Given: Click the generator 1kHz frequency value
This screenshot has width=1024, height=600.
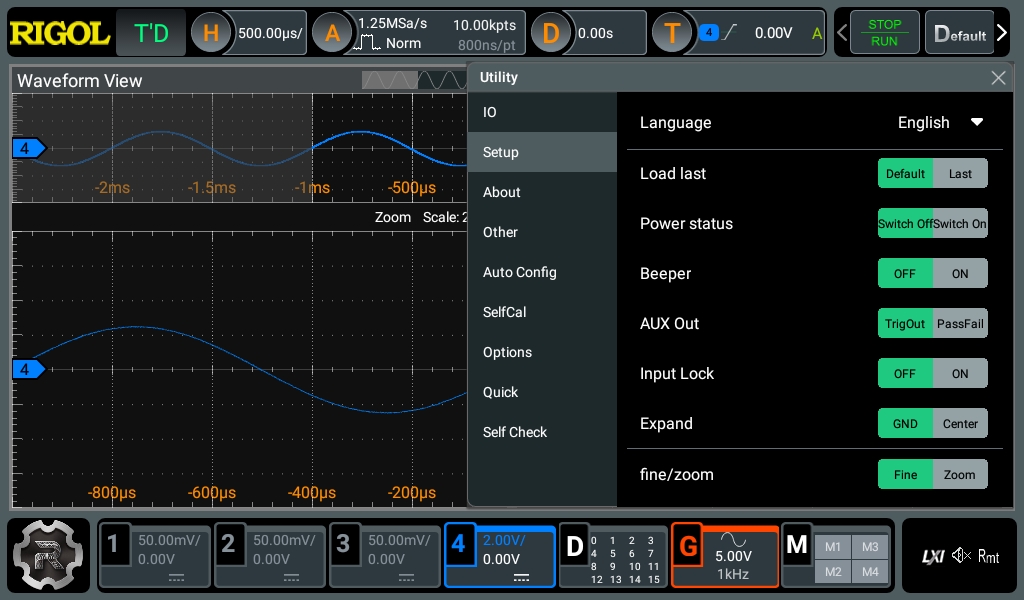Looking at the screenshot, I should [x=733, y=574].
